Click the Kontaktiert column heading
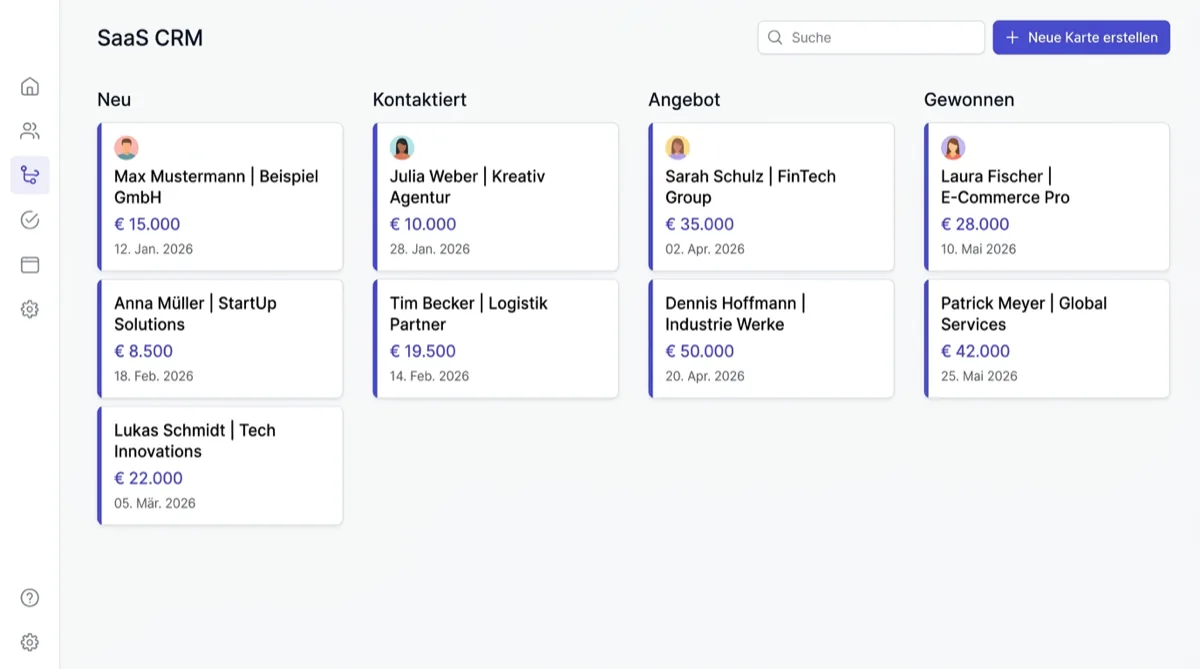 coord(420,100)
